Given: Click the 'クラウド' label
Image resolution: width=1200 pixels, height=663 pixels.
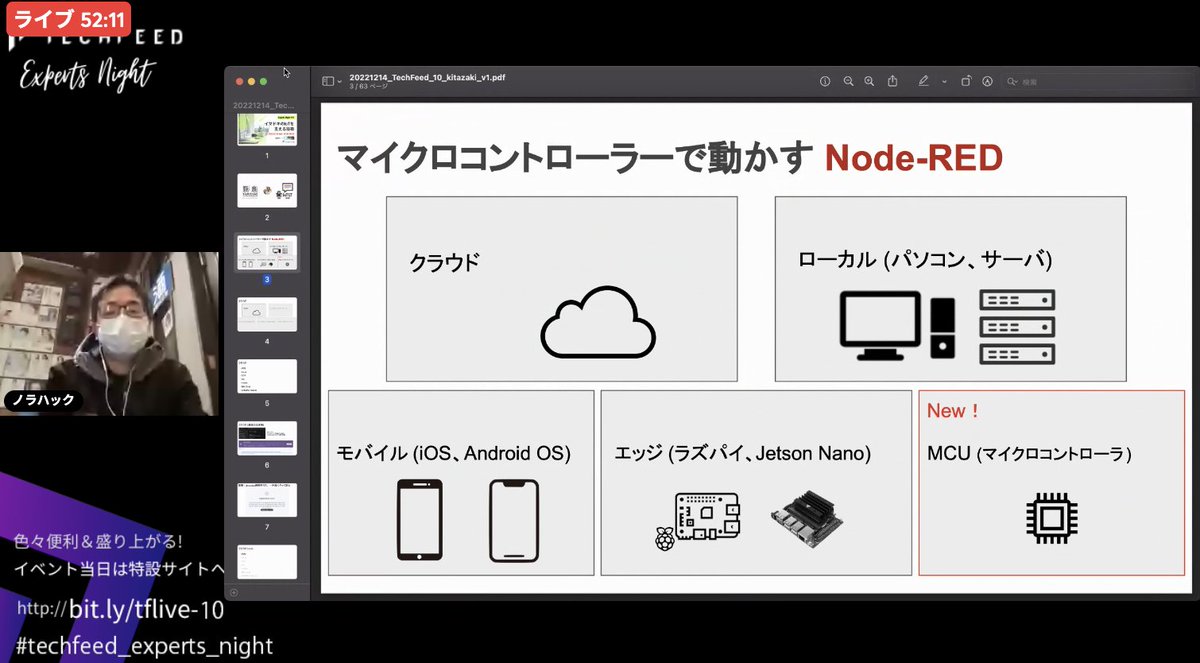Looking at the screenshot, I should coord(445,262).
